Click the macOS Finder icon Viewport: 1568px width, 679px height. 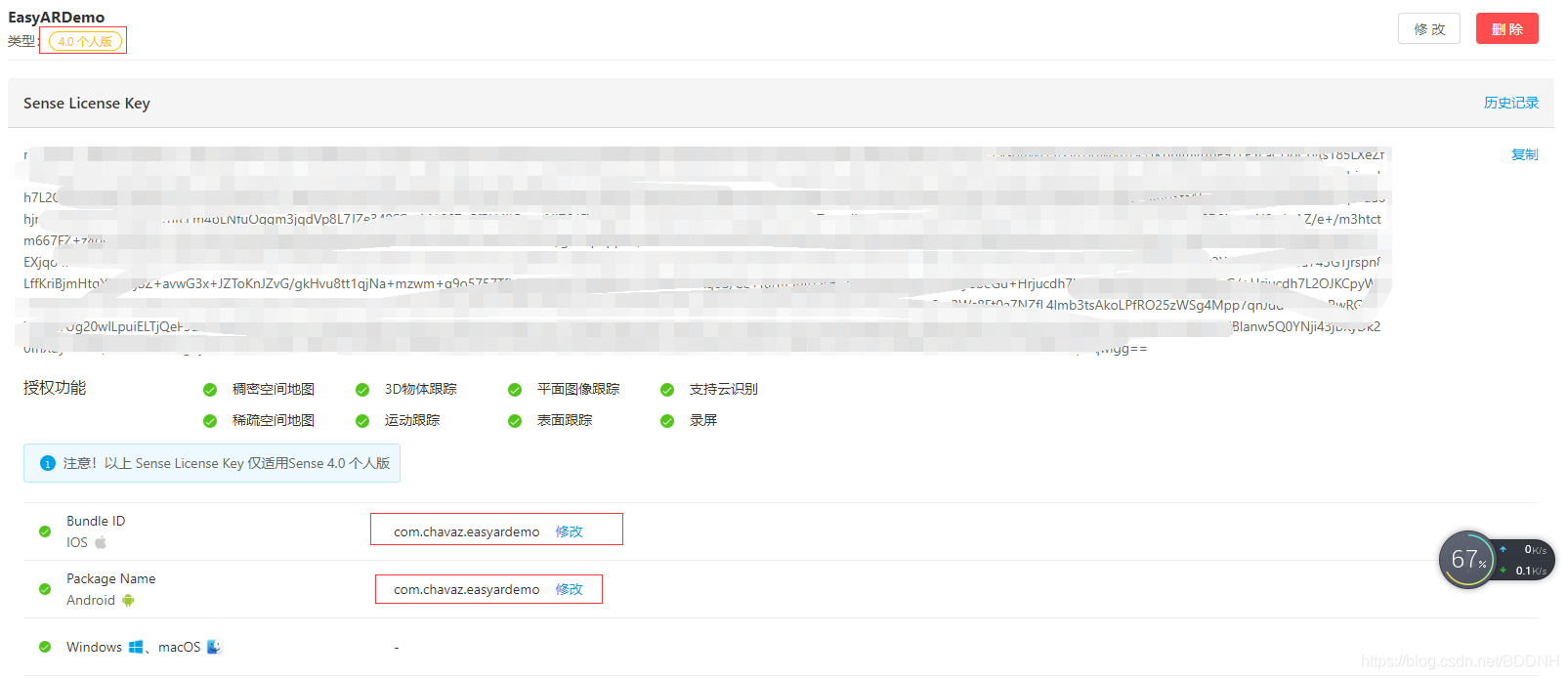215,647
